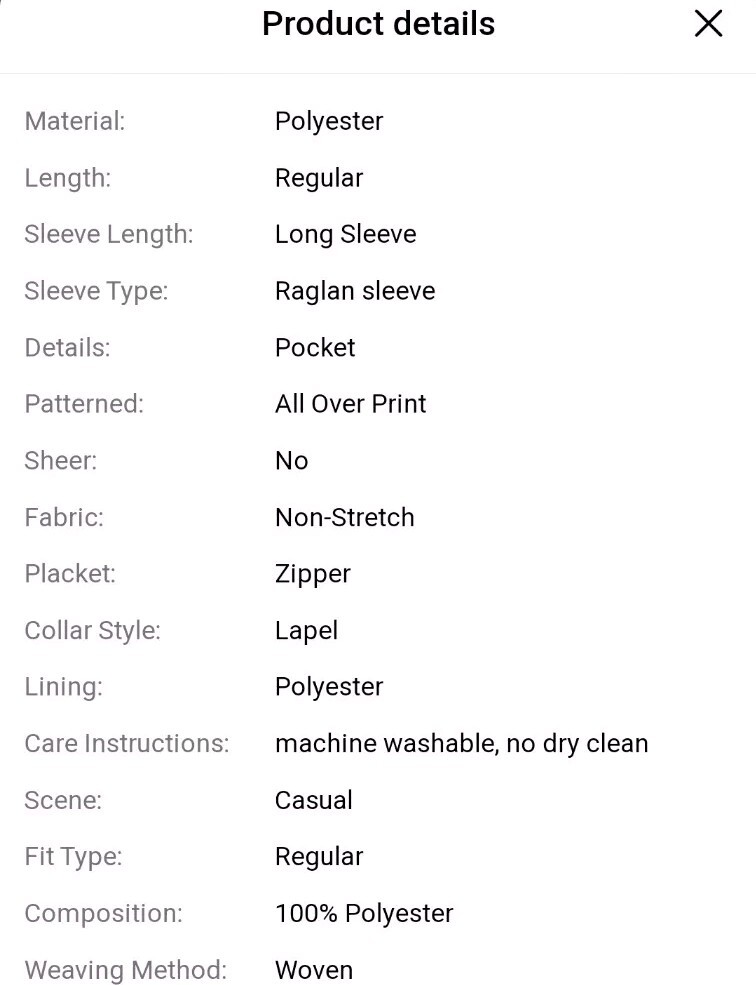Close the Product details panel

pos(708,24)
